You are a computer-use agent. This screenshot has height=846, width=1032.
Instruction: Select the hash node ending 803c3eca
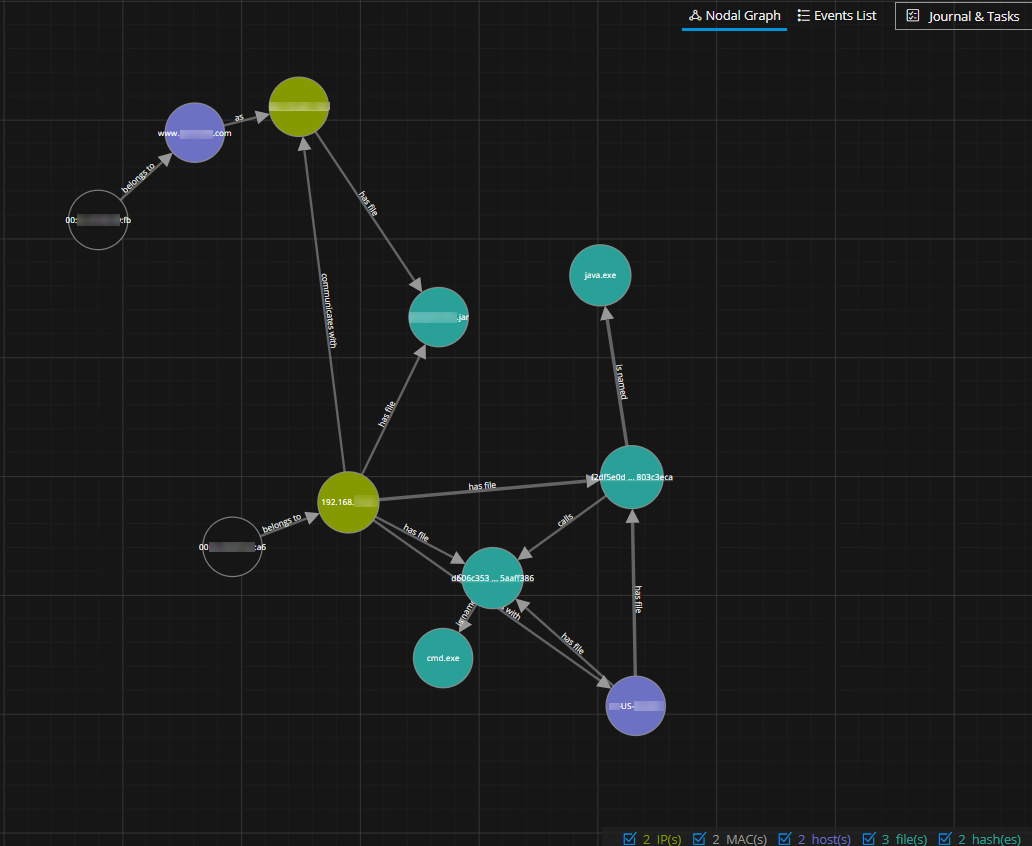coord(632,477)
